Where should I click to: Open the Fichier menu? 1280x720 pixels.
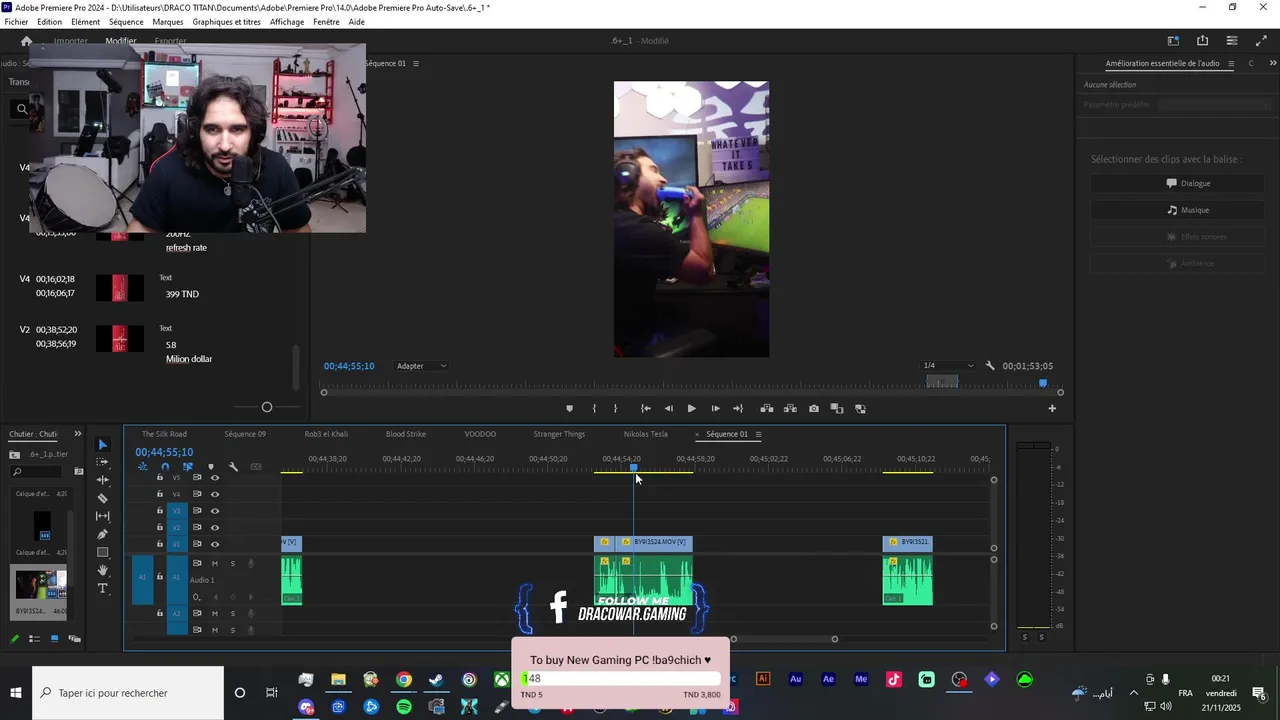16,22
